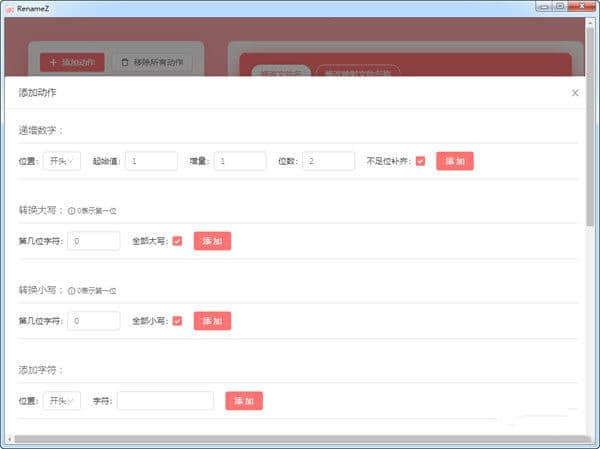Click the 字符 text input field

pos(165,401)
